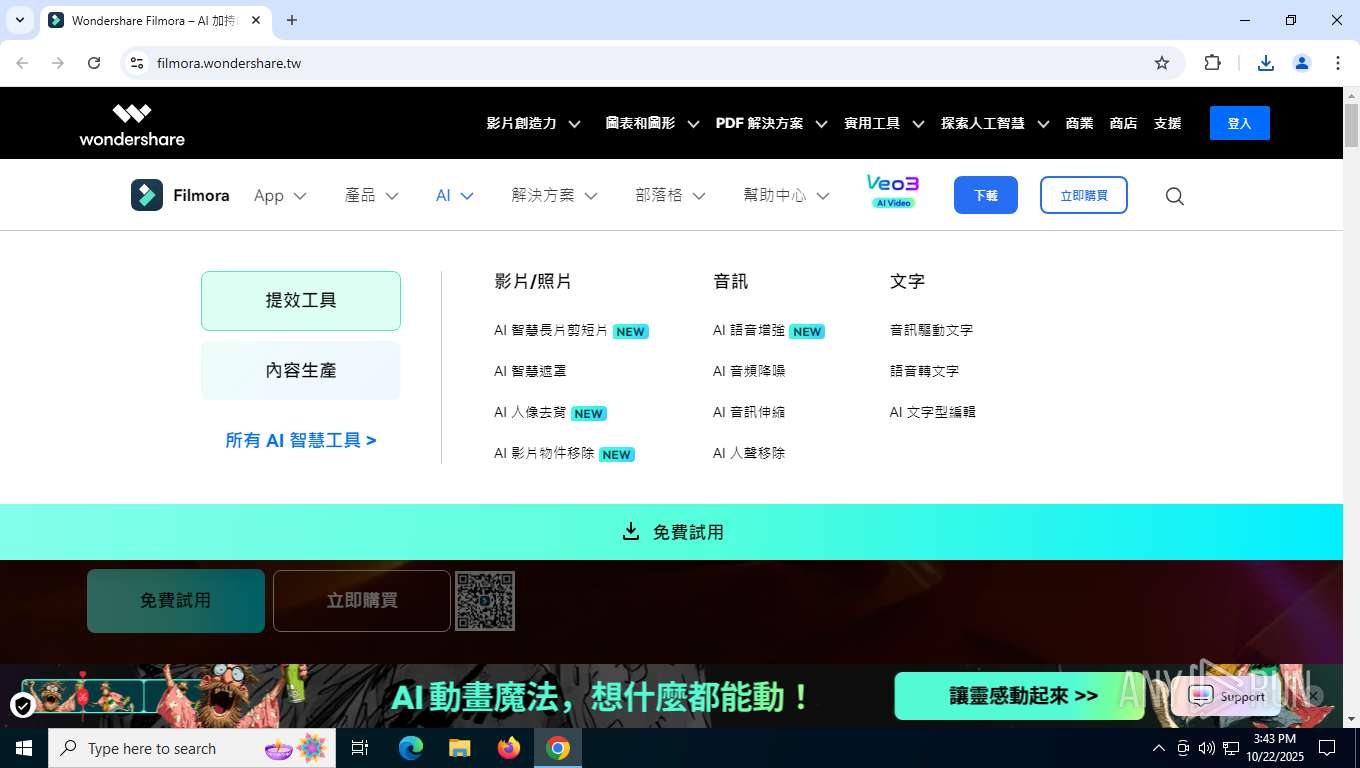
Task: Expand 圖表和圖形 dropdown
Action: click(651, 123)
